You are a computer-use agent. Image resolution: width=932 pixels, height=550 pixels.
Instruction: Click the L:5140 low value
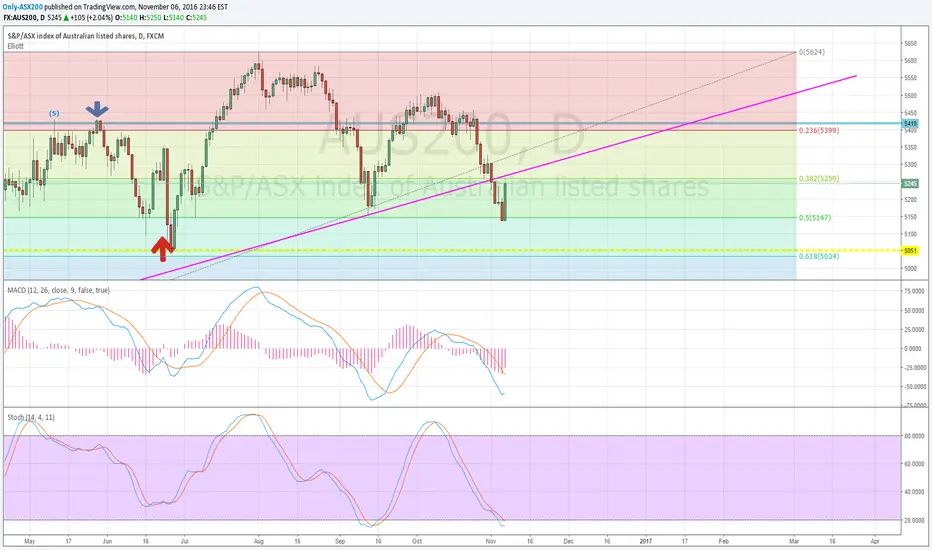[176, 18]
